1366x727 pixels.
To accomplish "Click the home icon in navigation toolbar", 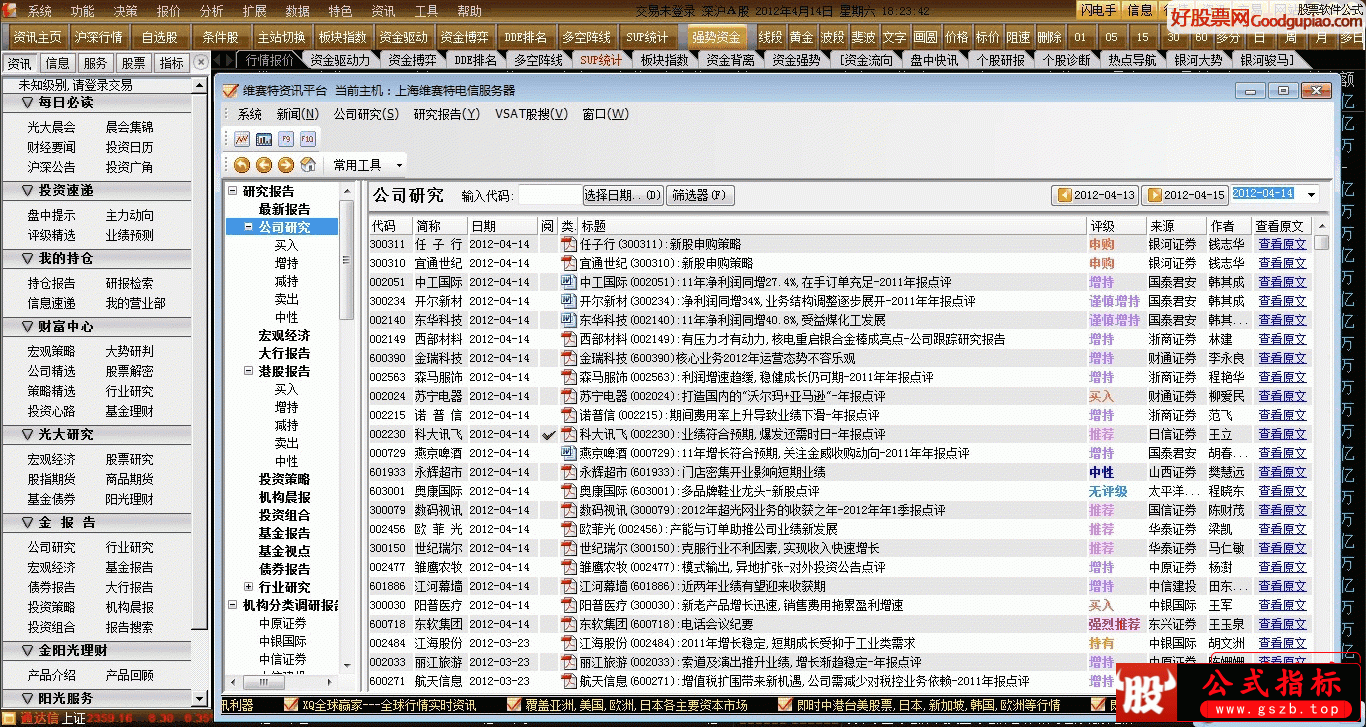I will pos(308,165).
